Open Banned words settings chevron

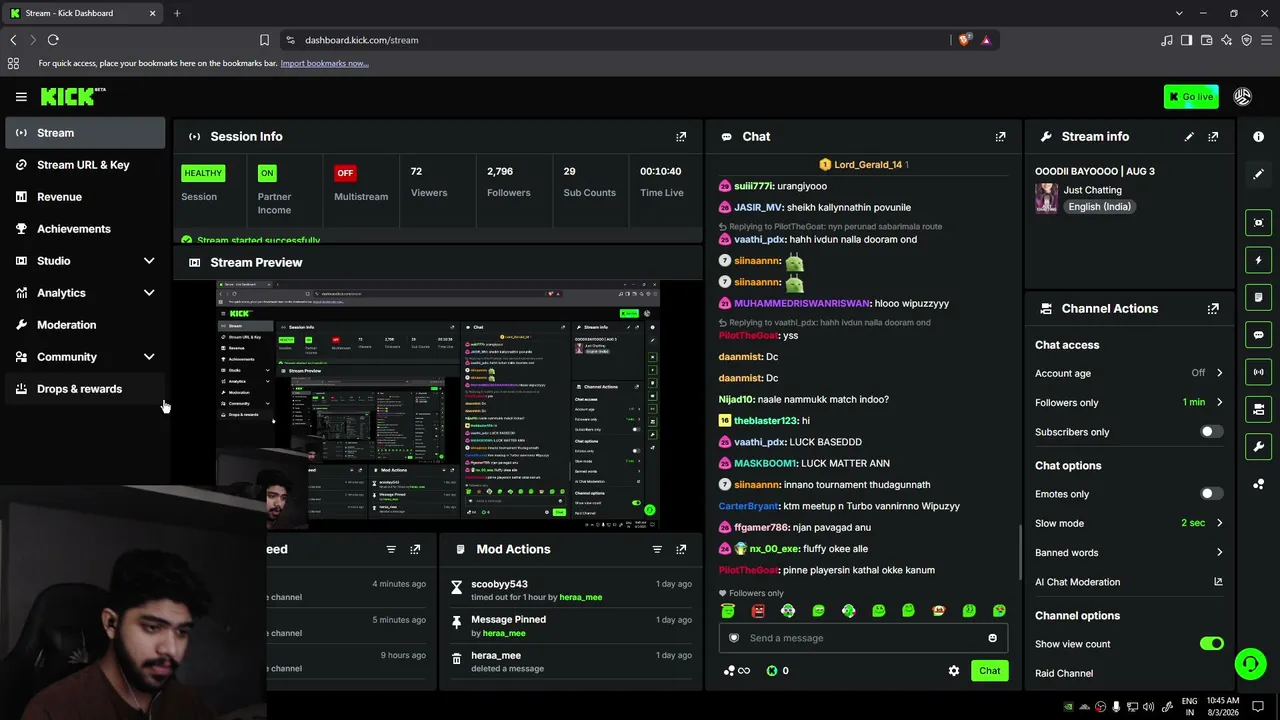click(1219, 552)
